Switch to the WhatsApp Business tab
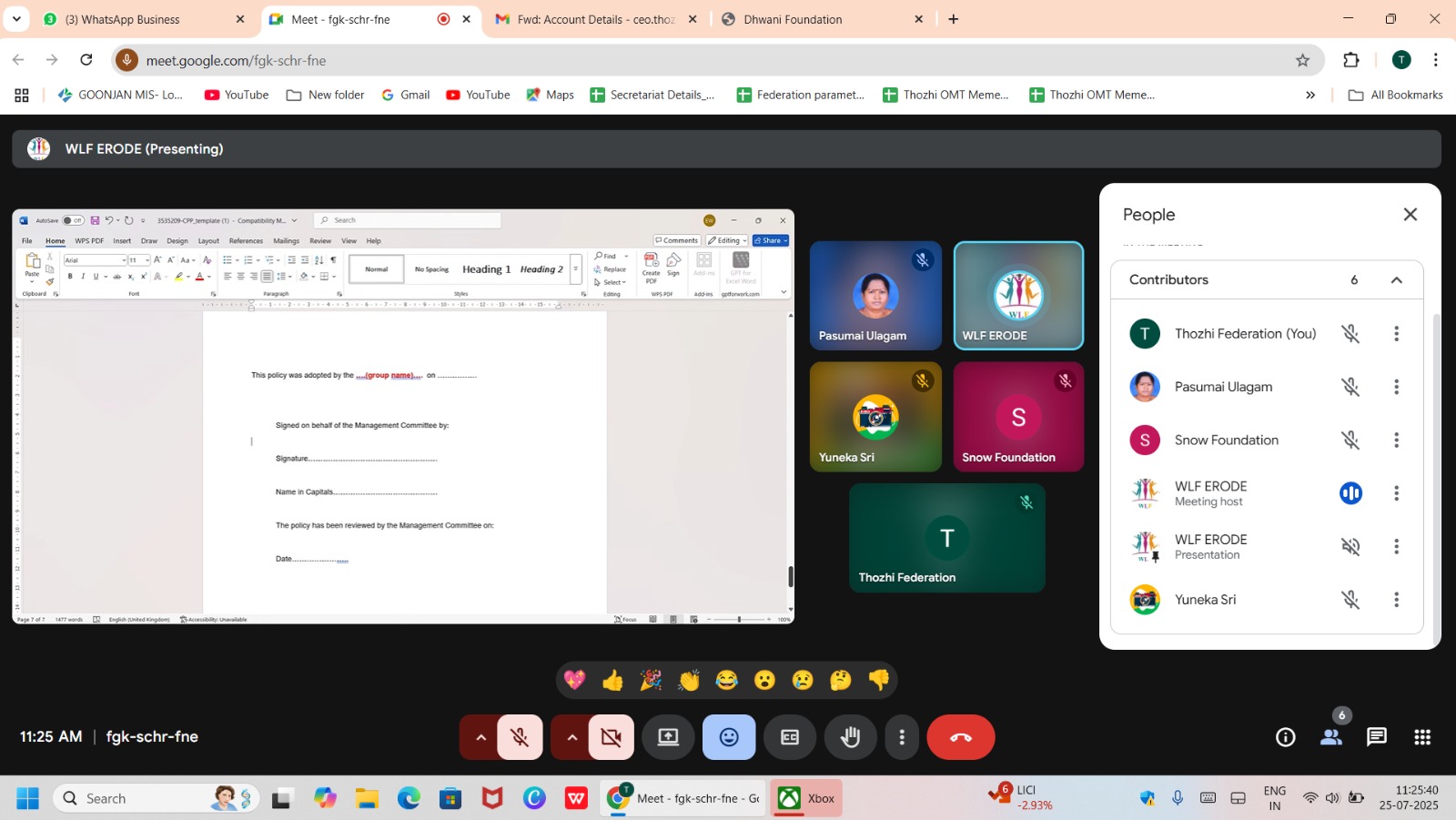The height and width of the screenshot is (820, 1456). 143,19
